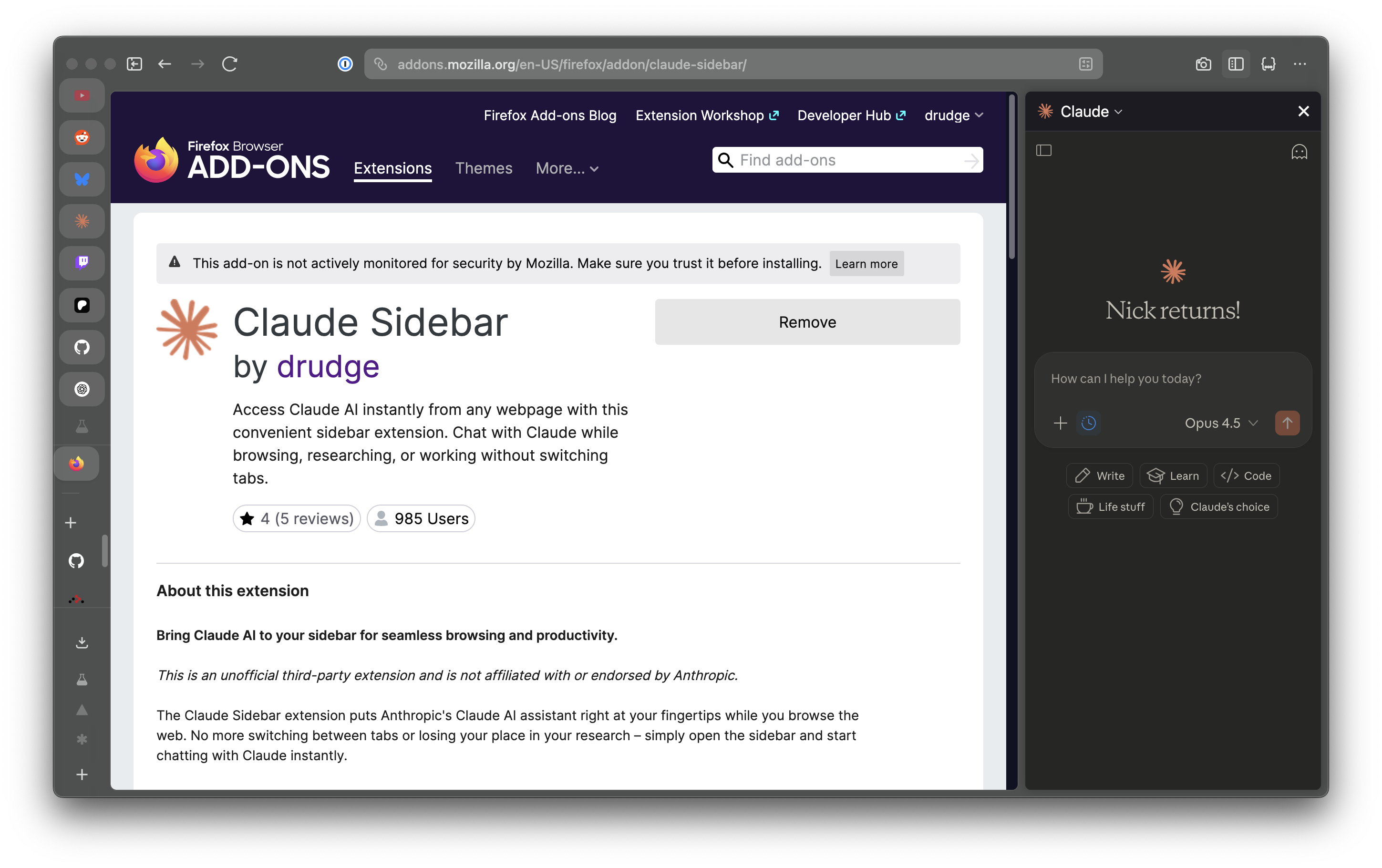Select the active Firefox add-ons tab

76,463
